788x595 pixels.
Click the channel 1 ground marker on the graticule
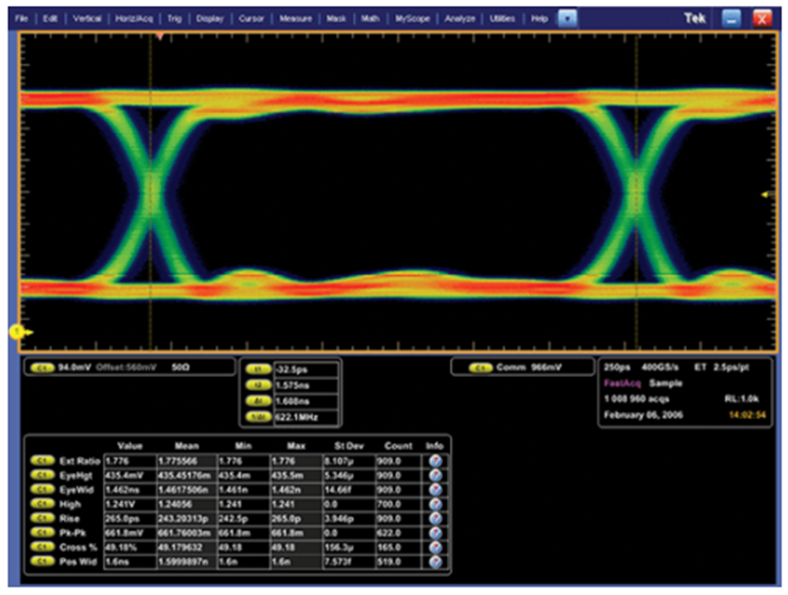click(17, 331)
